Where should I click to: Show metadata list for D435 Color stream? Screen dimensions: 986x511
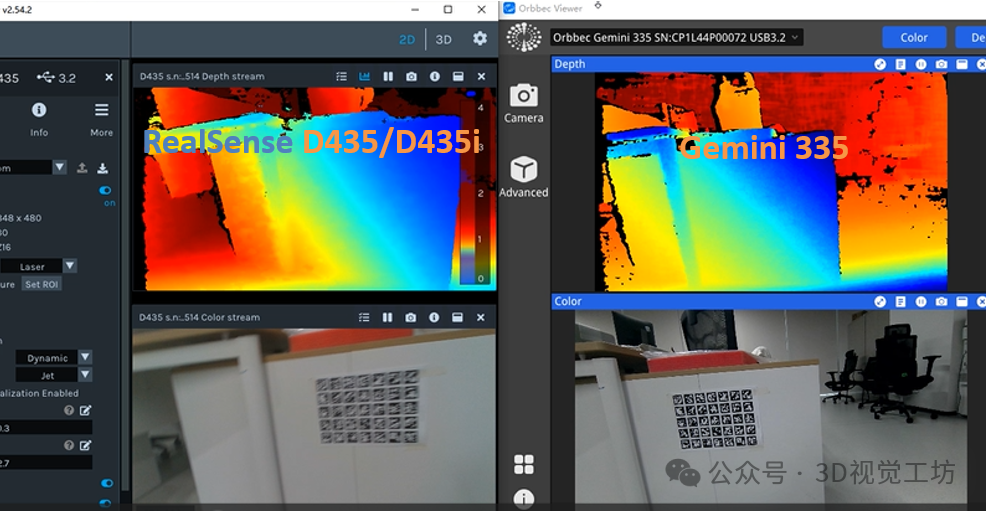(364, 317)
